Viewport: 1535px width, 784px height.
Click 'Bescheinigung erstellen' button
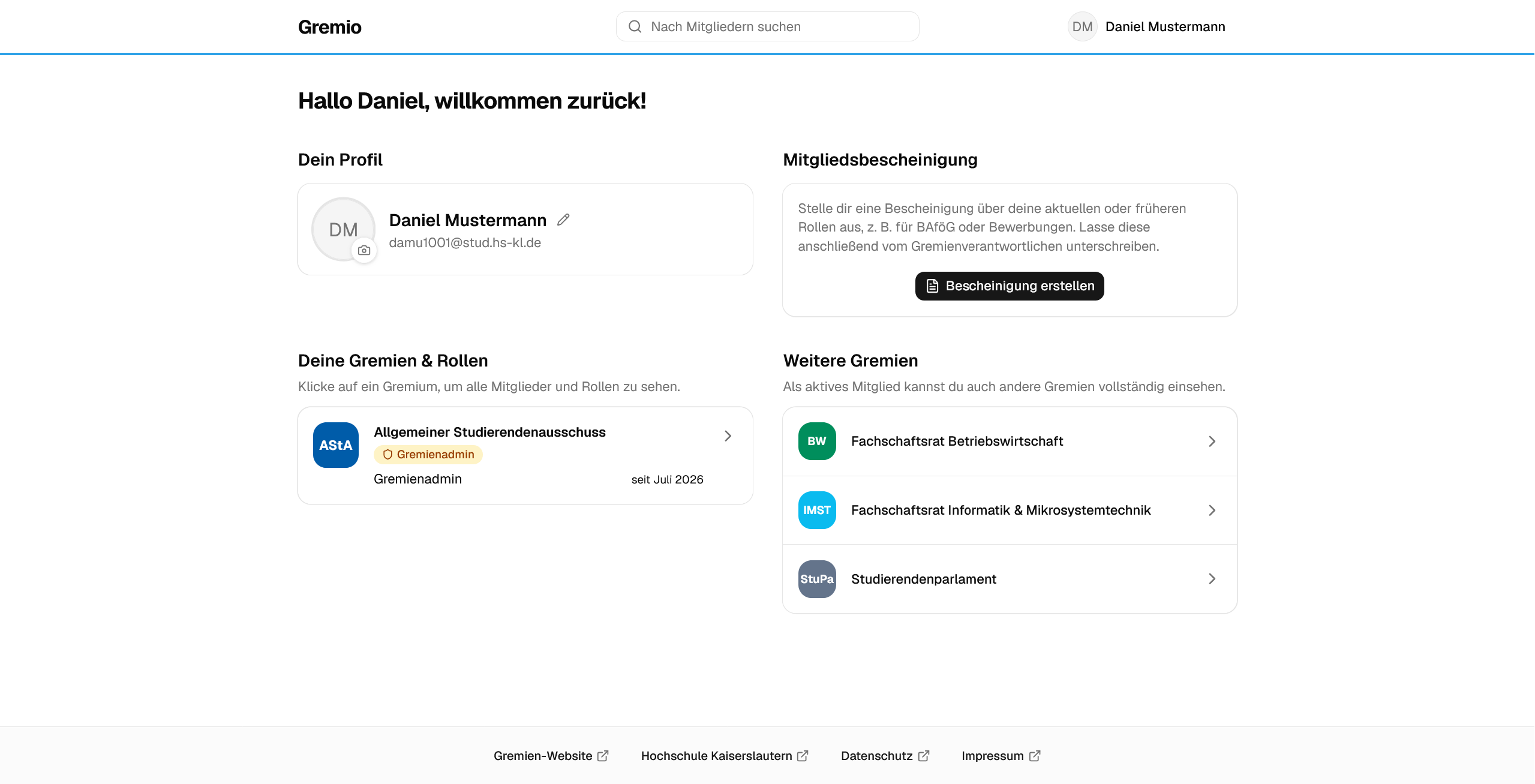click(1009, 286)
